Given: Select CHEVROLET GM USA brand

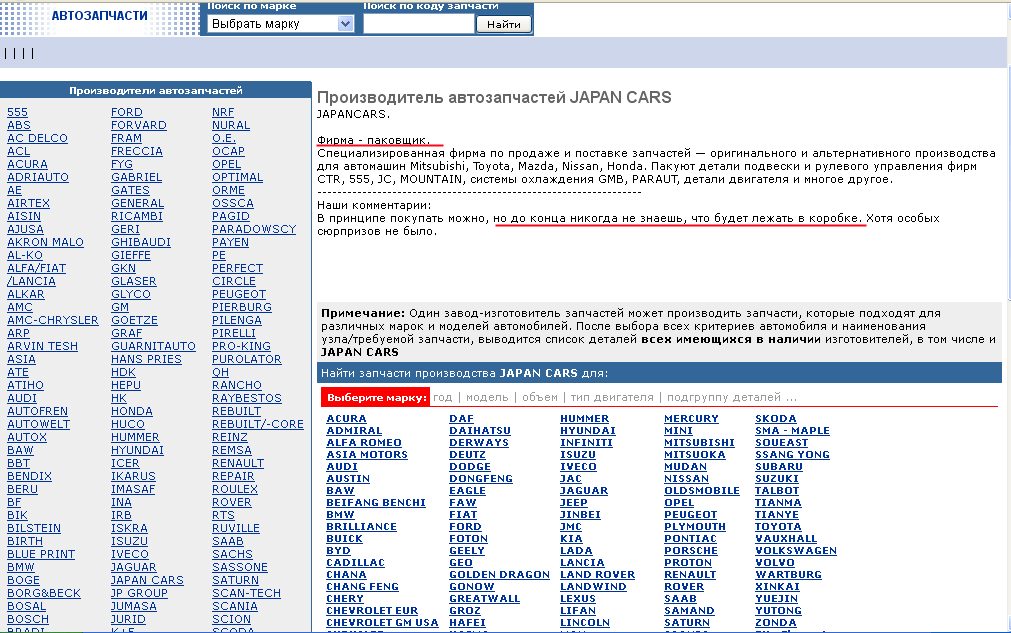Looking at the screenshot, I should (x=382, y=622).
